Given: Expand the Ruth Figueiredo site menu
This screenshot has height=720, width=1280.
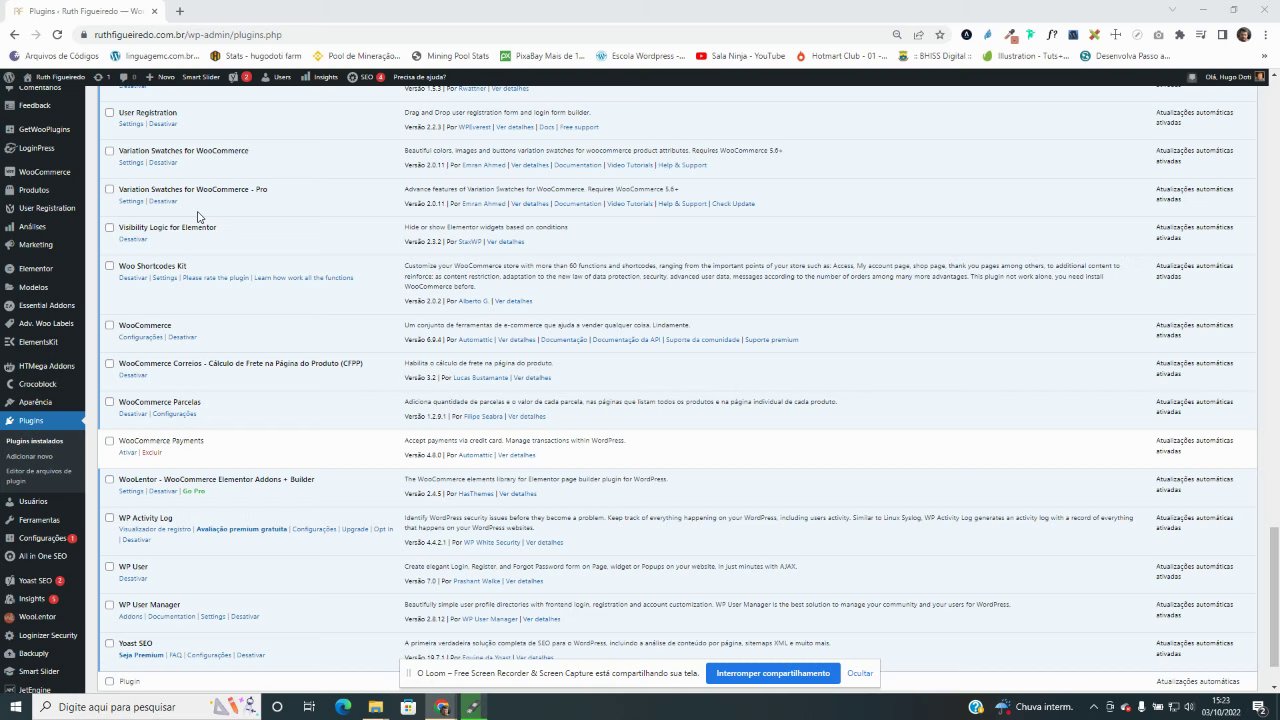Looking at the screenshot, I should [x=52, y=77].
